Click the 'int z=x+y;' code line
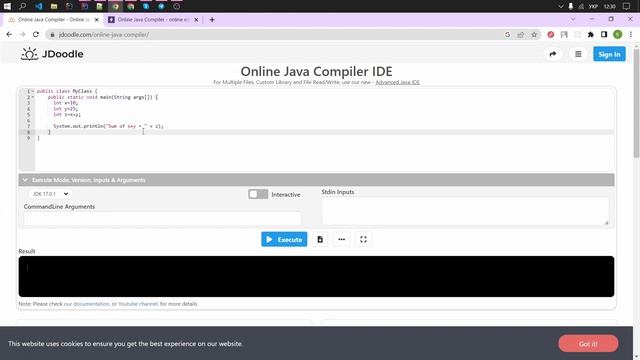 (67, 115)
